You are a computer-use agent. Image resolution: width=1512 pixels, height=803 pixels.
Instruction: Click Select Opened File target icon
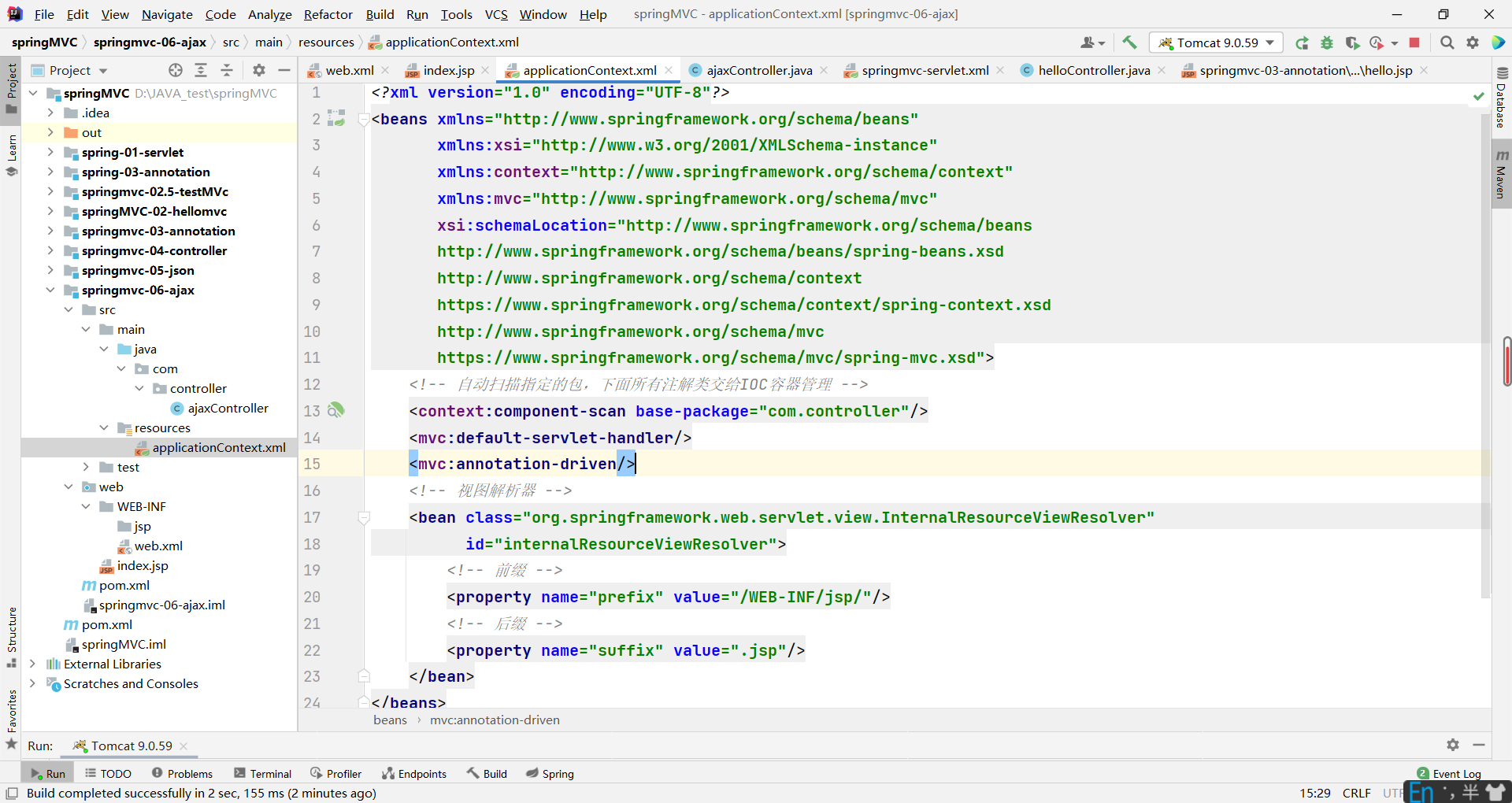(176, 70)
